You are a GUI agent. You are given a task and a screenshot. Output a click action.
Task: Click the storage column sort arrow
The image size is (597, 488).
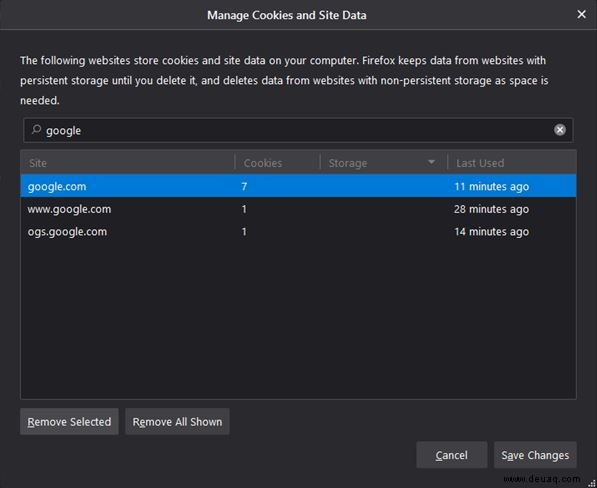tap(431, 163)
